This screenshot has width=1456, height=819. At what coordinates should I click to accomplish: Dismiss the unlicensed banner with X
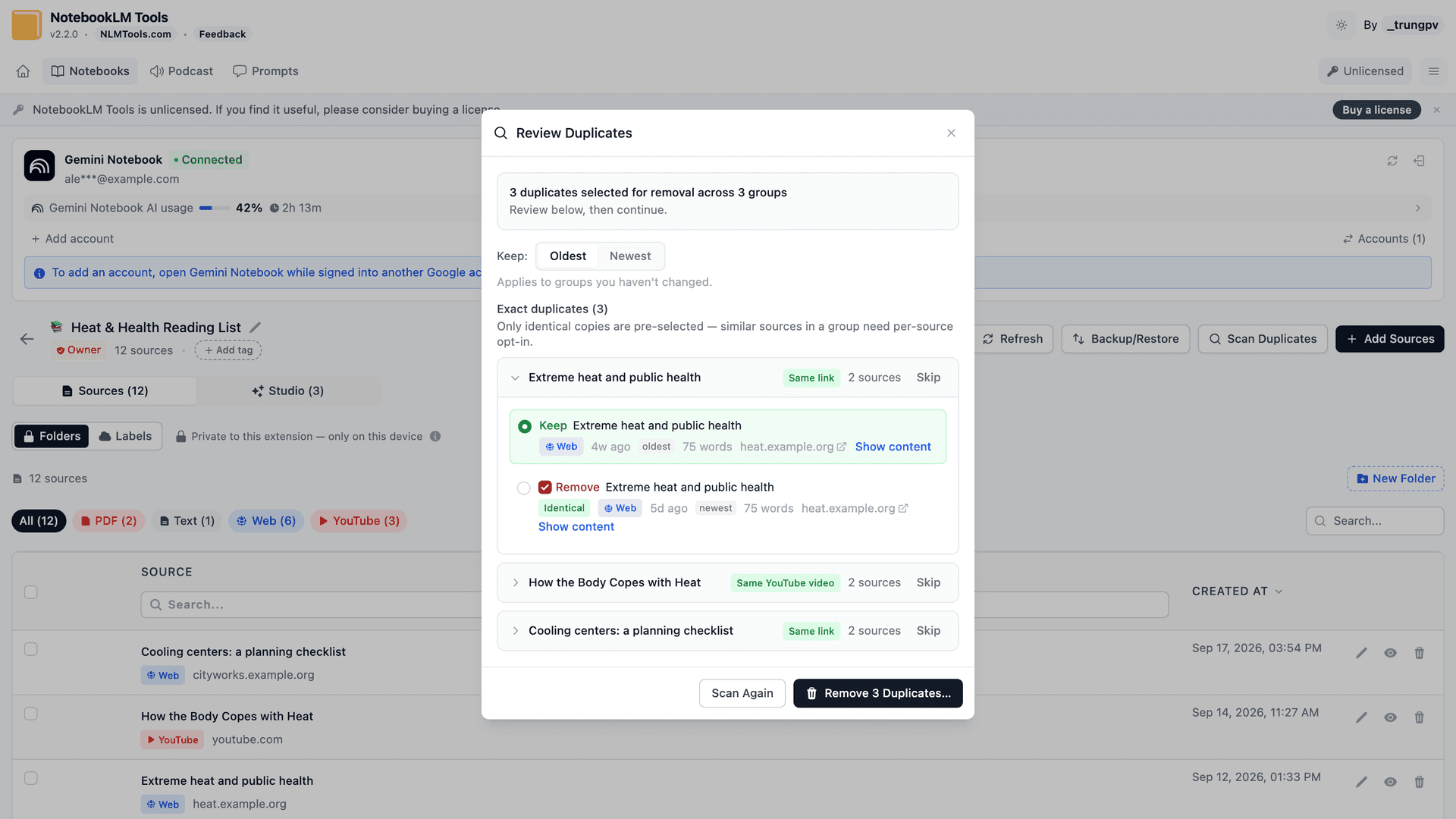click(x=1436, y=110)
